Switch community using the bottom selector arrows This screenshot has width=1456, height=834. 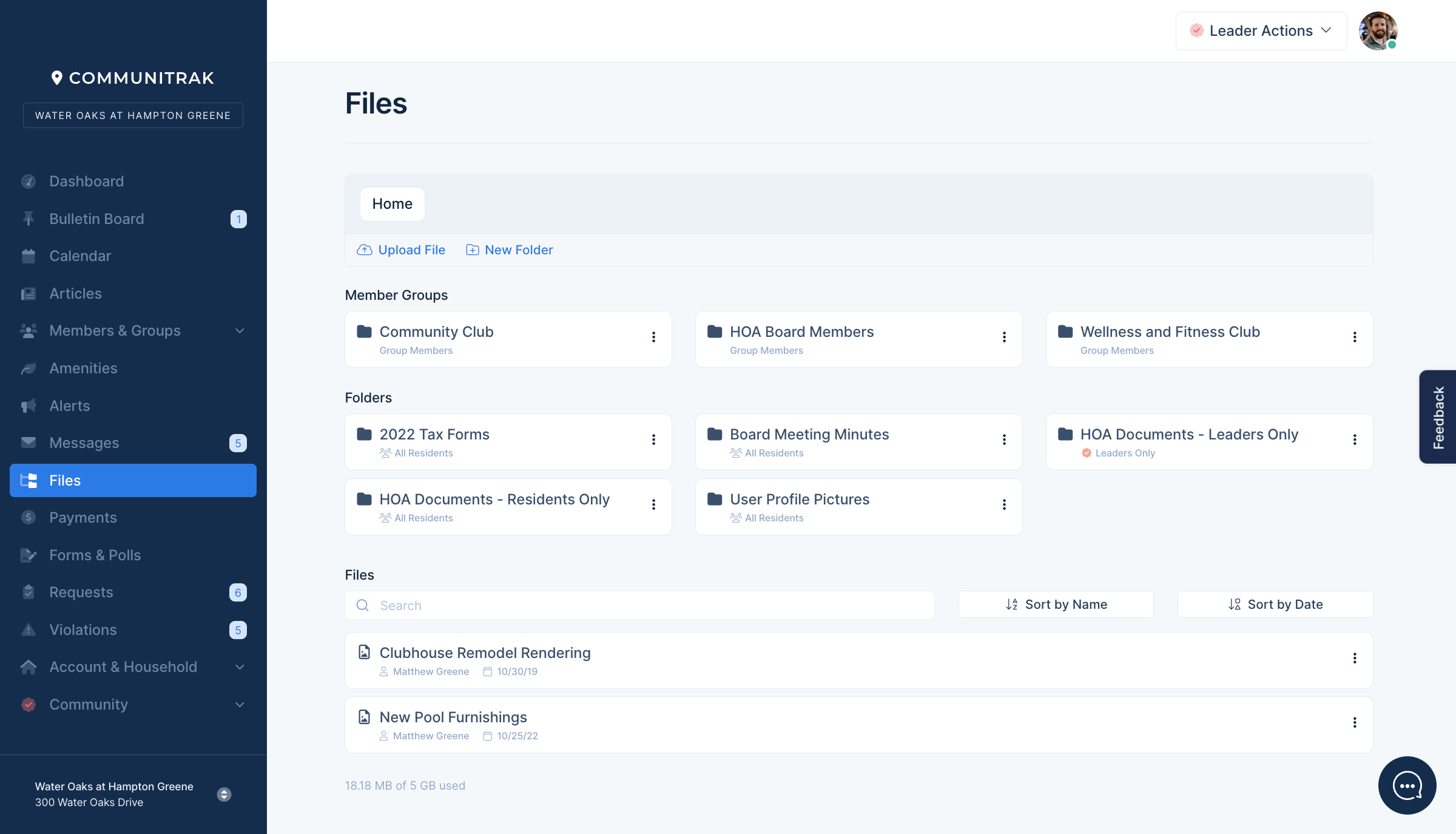224,795
